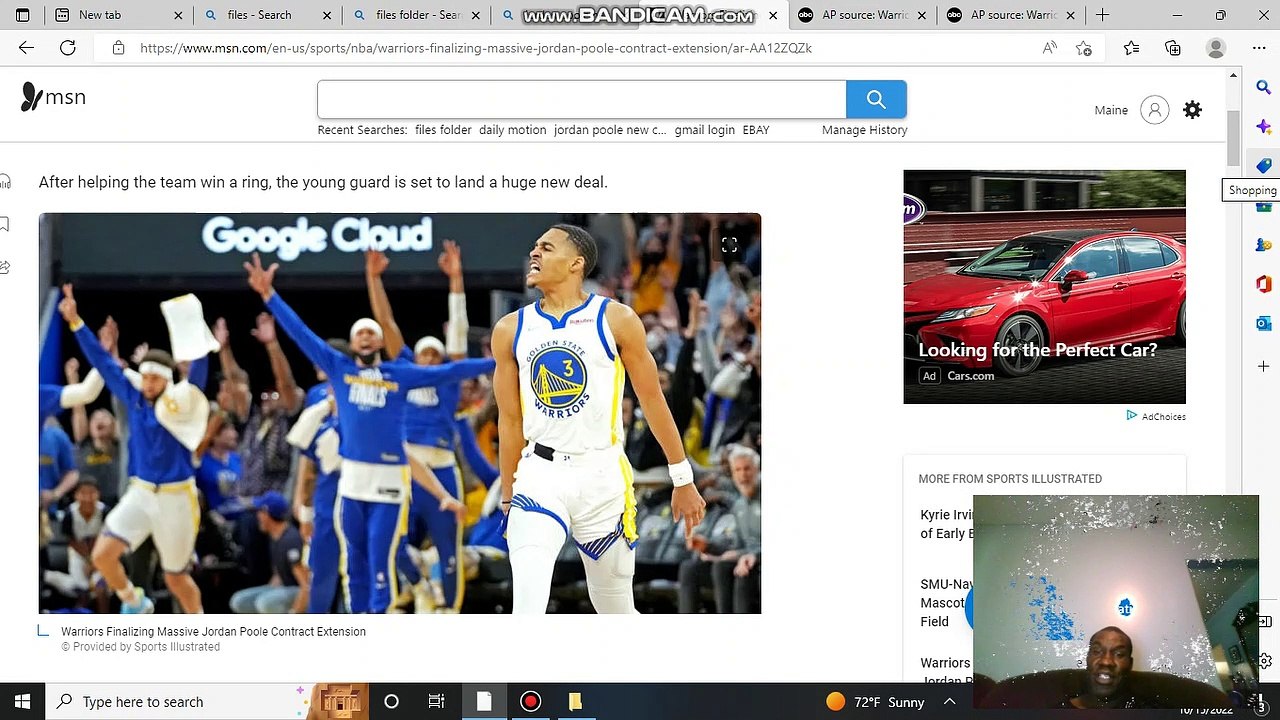
Task: Open the Manage History link
Action: tap(864, 130)
